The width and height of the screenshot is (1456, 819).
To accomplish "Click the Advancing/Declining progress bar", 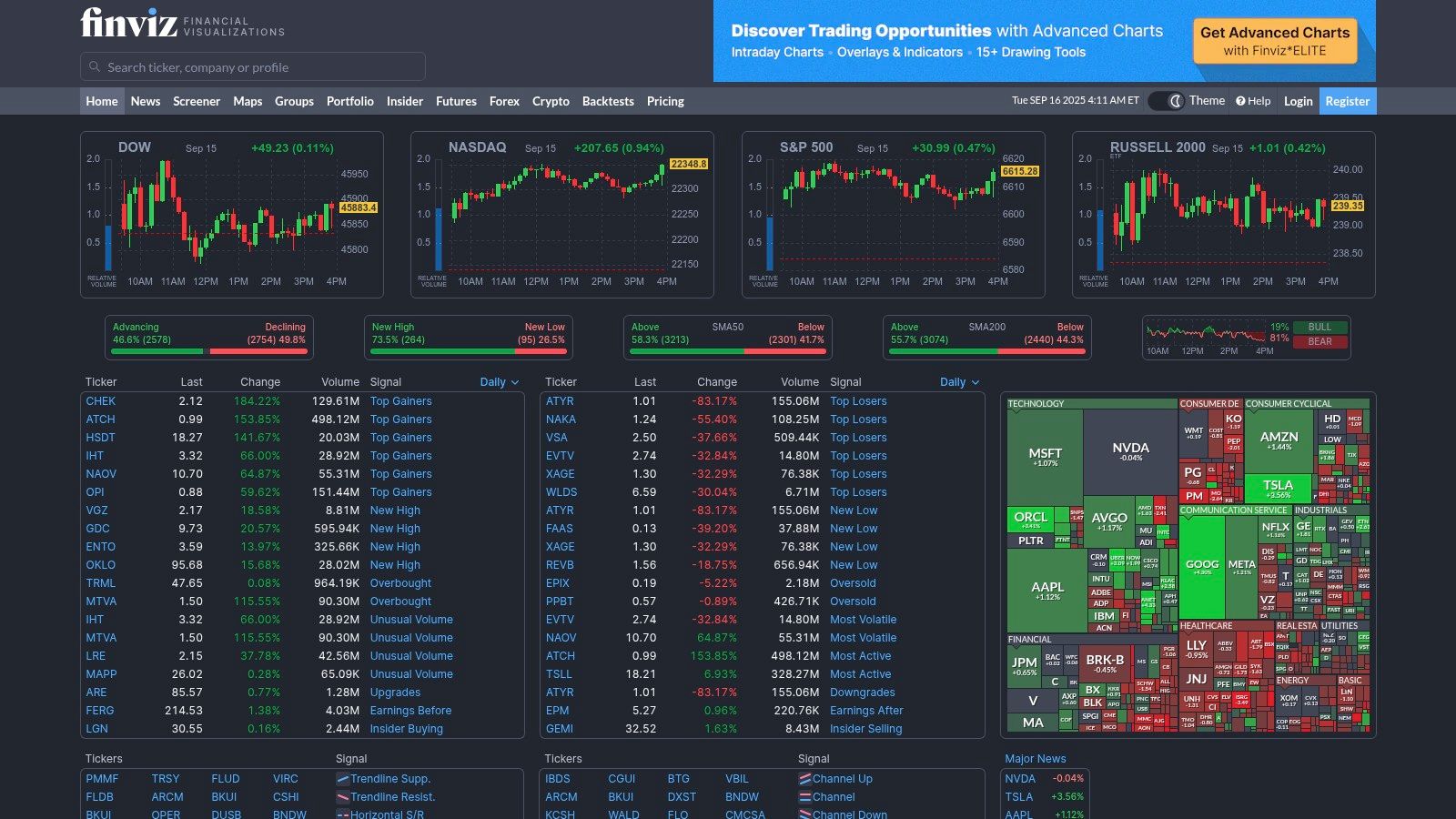I will point(209,350).
